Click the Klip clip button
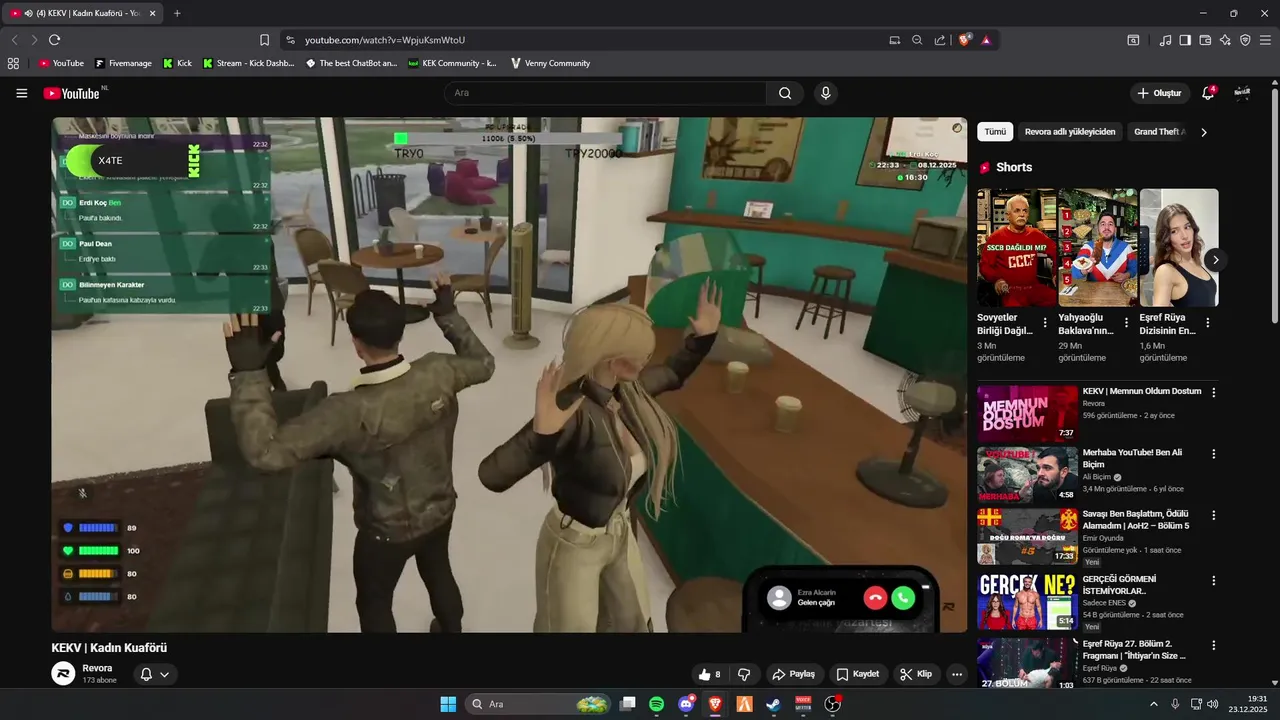Image resolution: width=1280 pixels, height=720 pixels. [x=916, y=674]
